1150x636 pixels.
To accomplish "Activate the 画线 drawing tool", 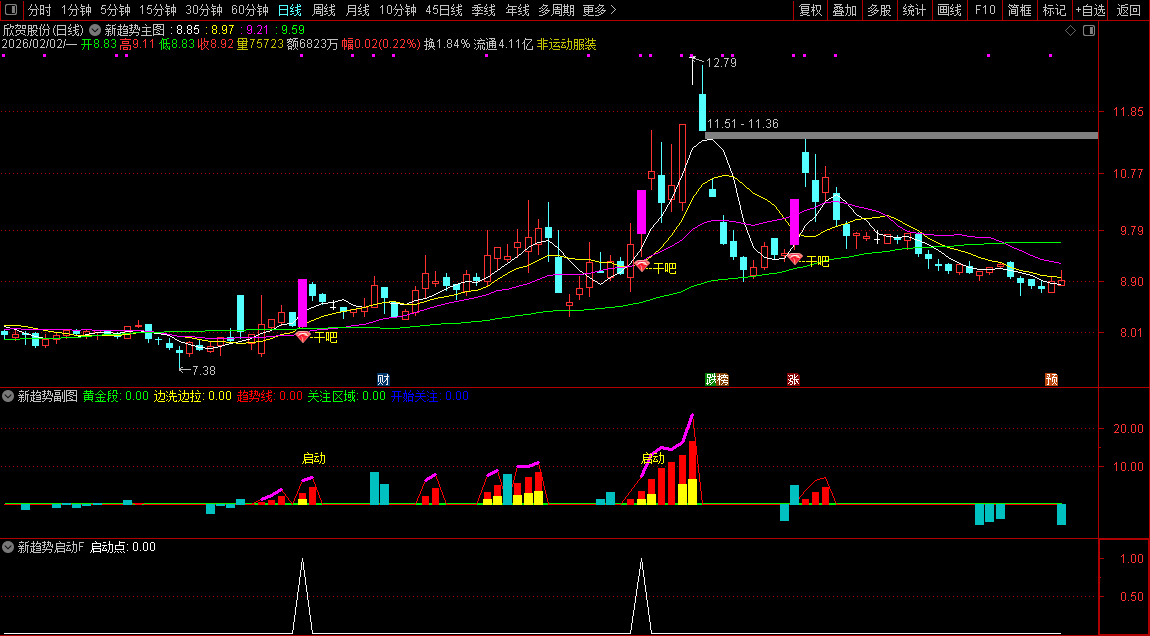I will point(949,10).
